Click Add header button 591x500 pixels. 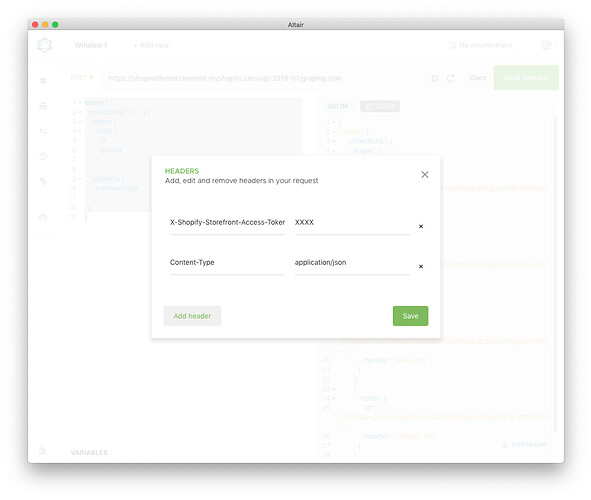click(x=192, y=316)
